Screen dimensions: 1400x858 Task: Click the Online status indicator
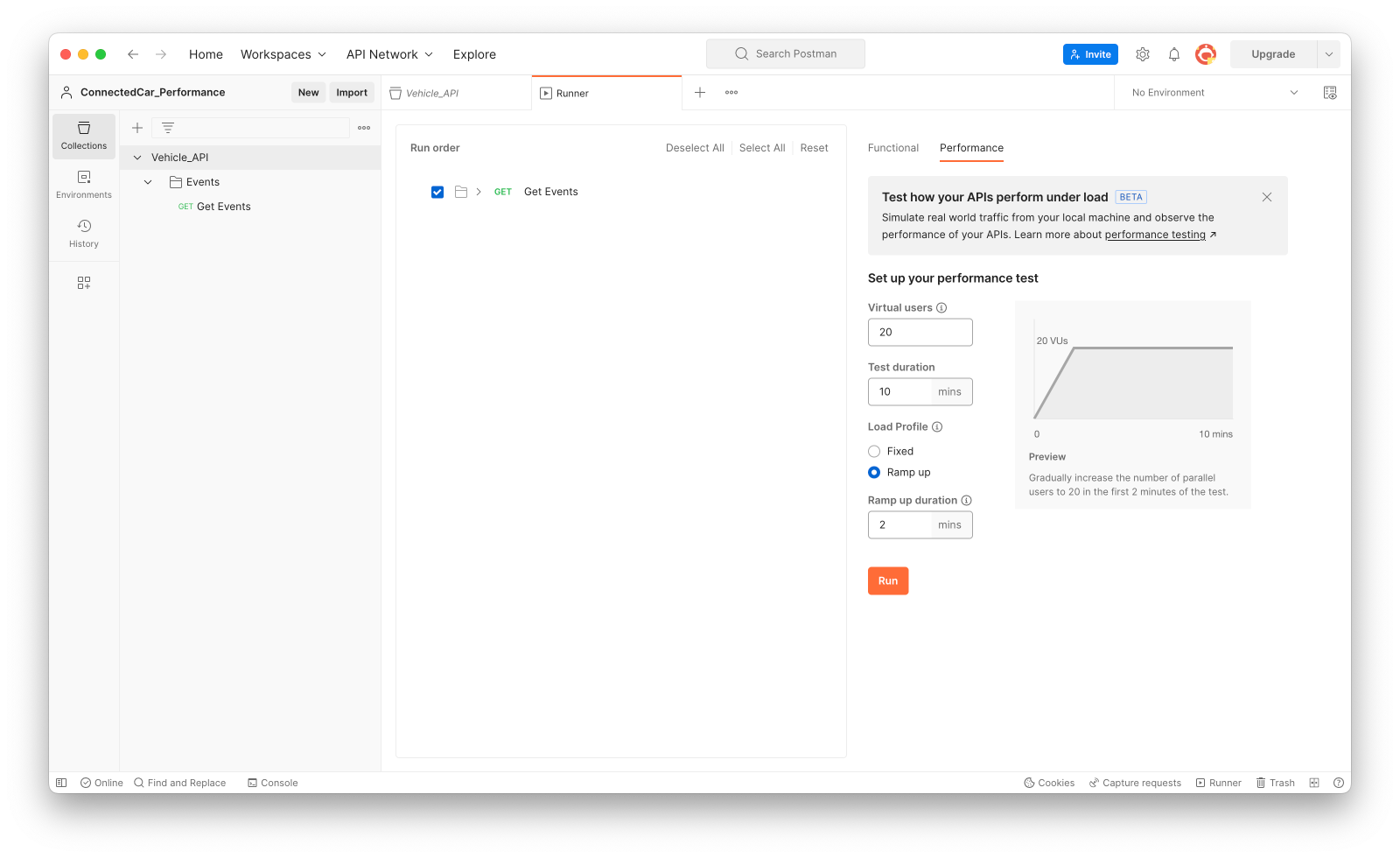coord(101,783)
